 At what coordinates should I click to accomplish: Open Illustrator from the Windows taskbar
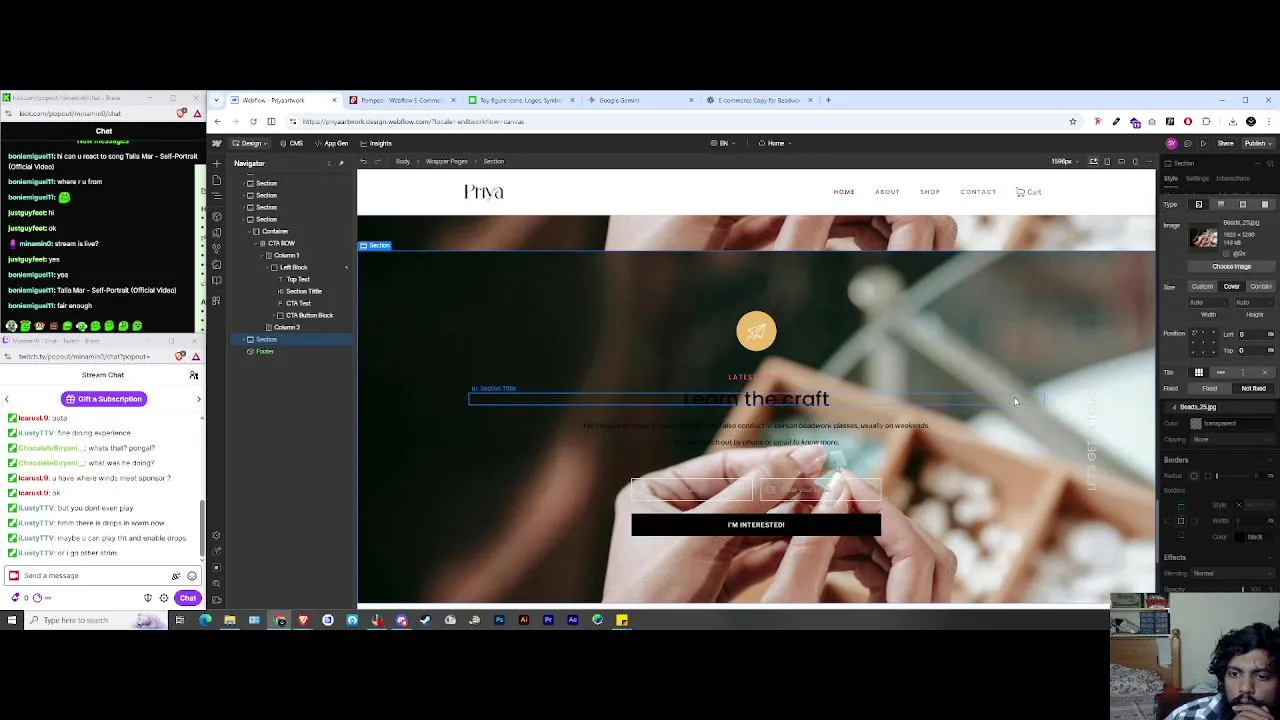523,620
